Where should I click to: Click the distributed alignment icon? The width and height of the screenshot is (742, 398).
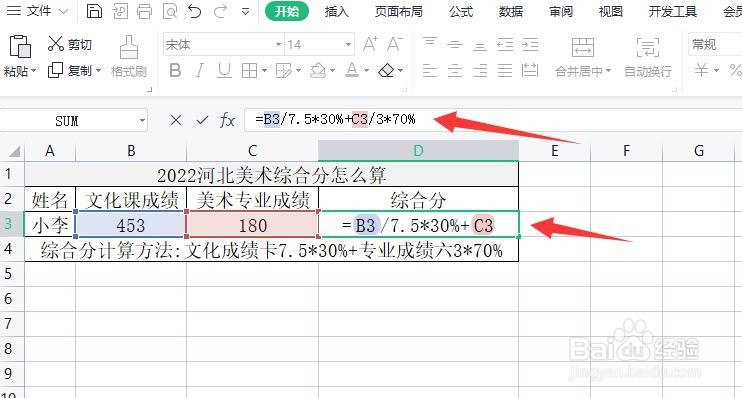[530, 71]
